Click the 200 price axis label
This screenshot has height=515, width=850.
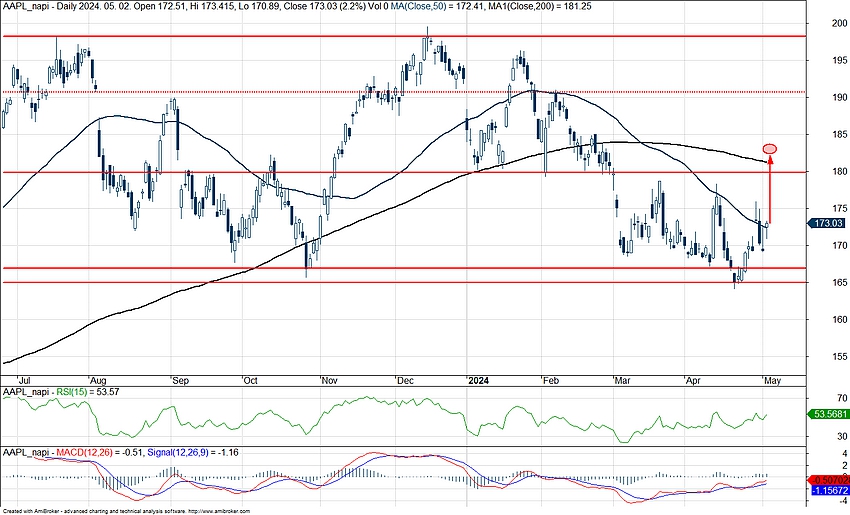coord(840,23)
